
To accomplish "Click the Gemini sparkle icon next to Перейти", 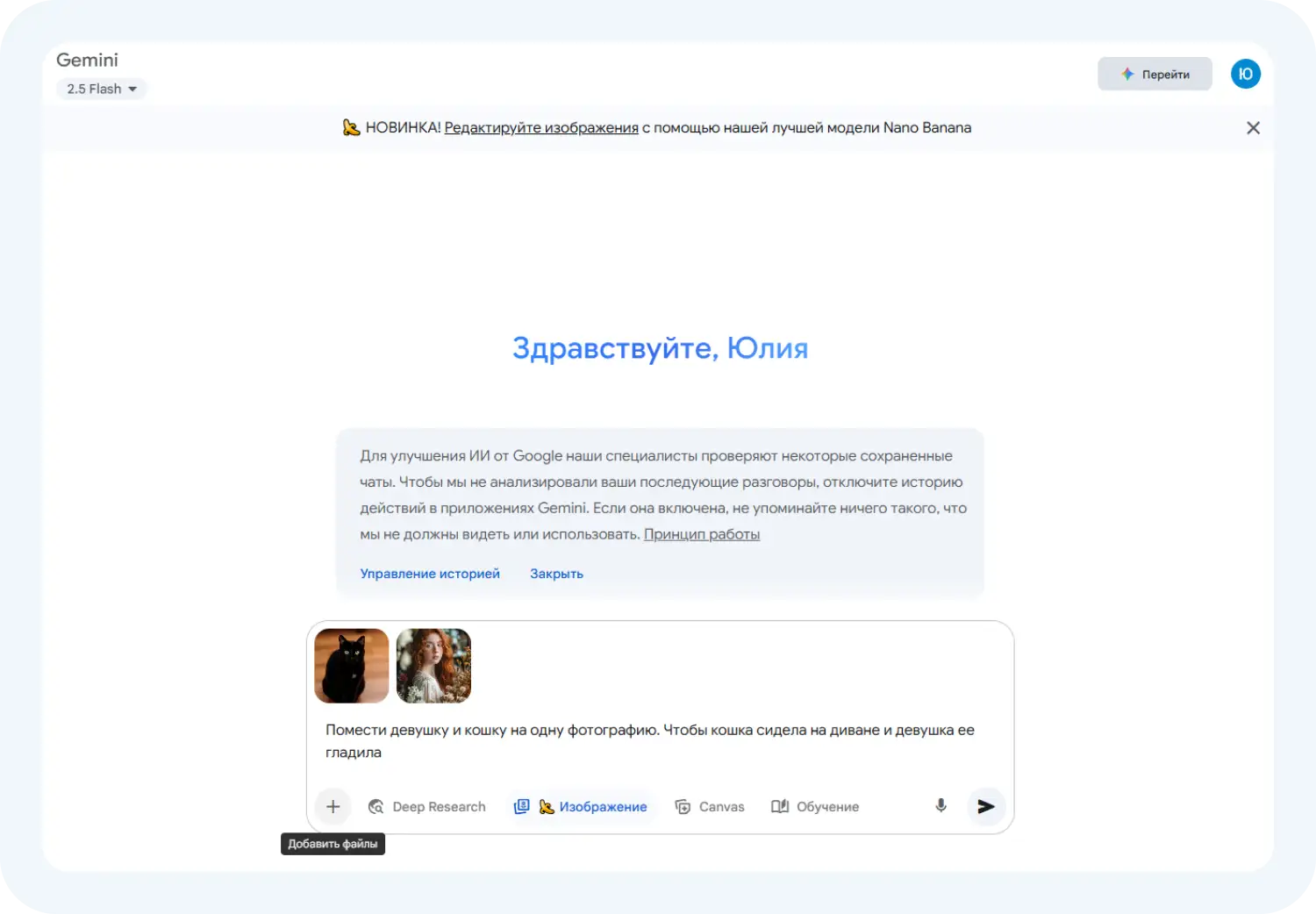I will (x=1127, y=74).
